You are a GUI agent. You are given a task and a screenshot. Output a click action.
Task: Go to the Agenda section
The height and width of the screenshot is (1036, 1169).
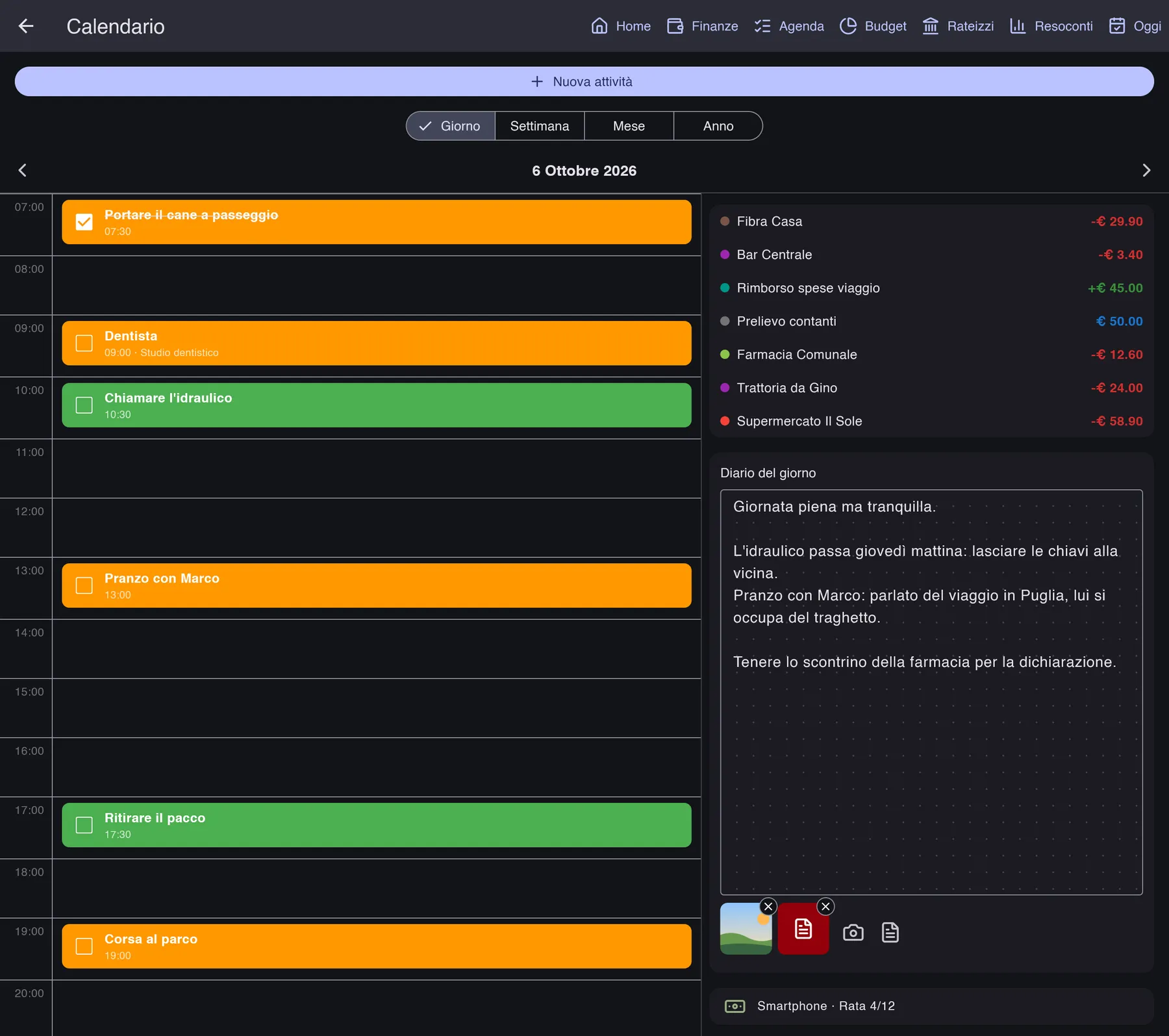[x=789, y=26]
